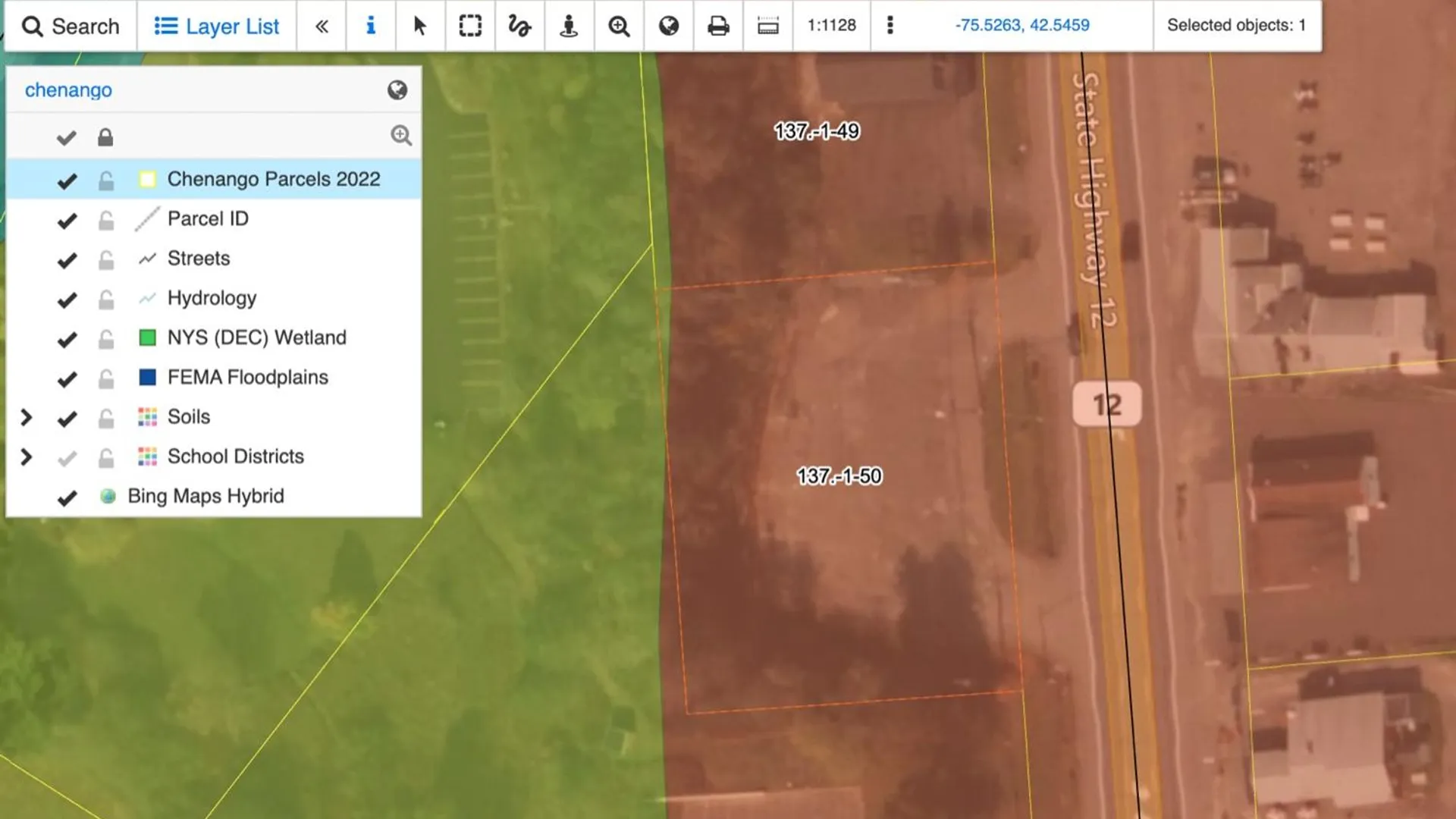The height and width of the screenshot is (819, 1456).
Task: Open the Layer List tab
Action: (217, 26)
